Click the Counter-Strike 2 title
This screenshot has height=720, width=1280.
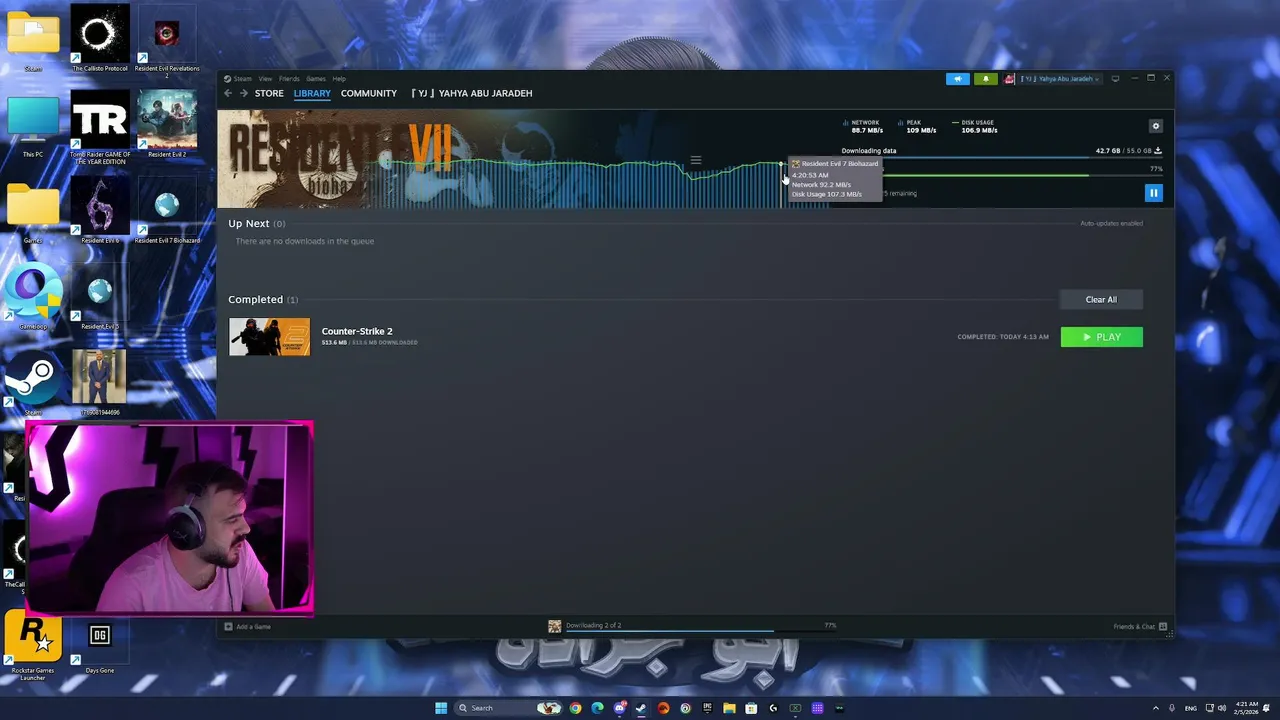[x=357, y=331]
